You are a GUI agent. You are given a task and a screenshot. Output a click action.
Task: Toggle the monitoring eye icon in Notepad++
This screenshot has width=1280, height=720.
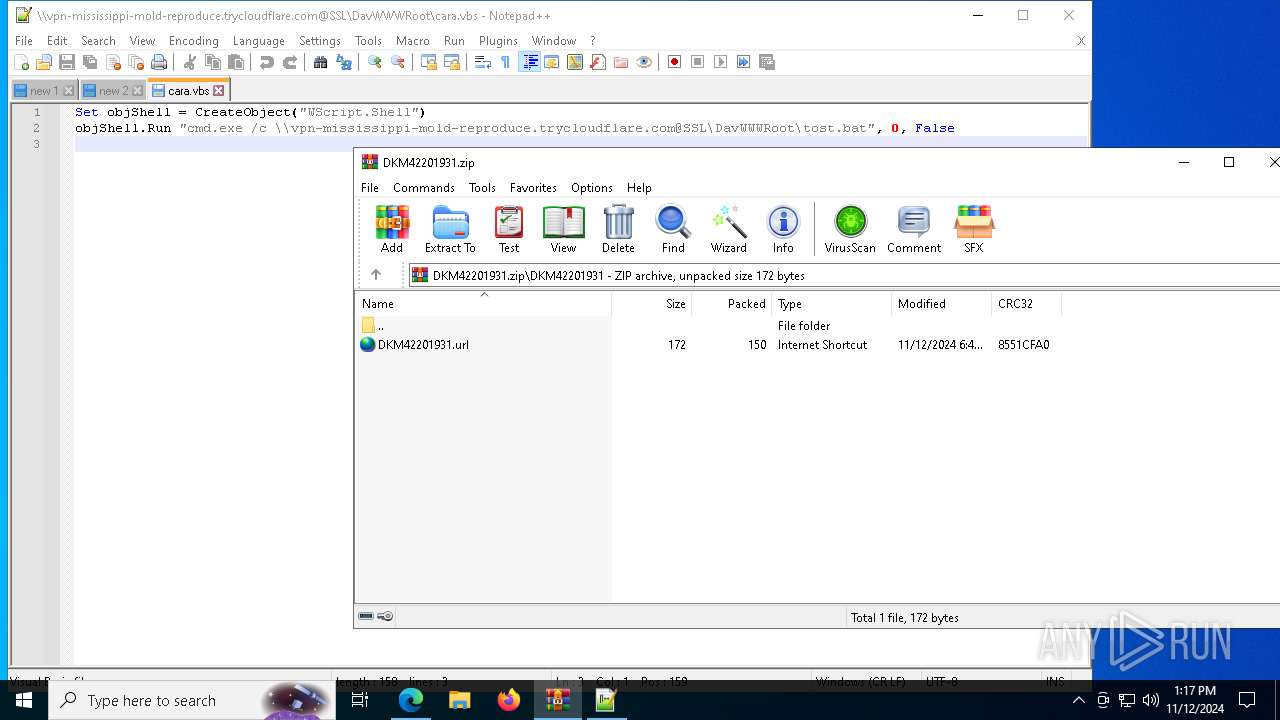(644, 62)
